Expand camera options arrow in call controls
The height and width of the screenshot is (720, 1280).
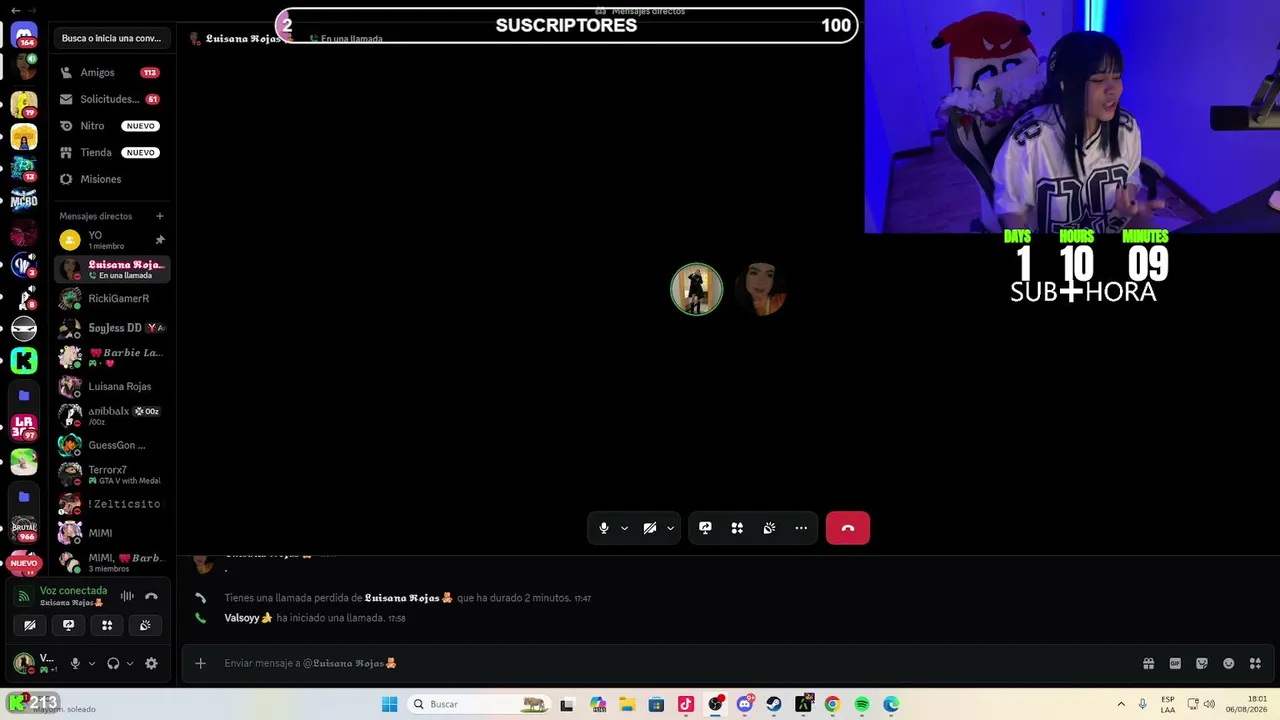(x=670, y=528)
